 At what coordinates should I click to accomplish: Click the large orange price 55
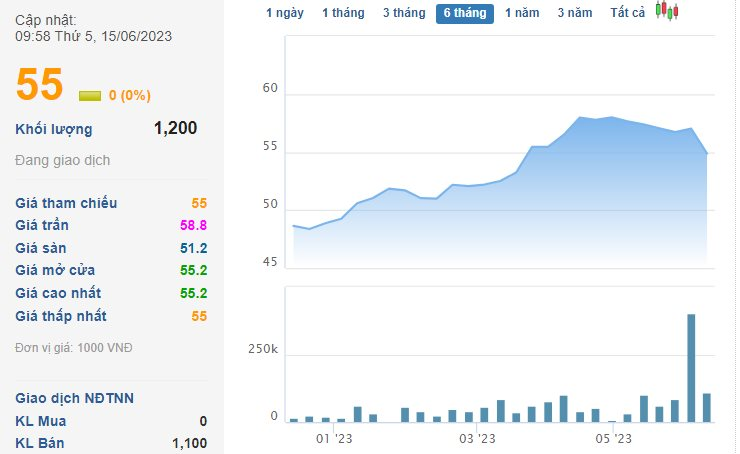[39, 84]
